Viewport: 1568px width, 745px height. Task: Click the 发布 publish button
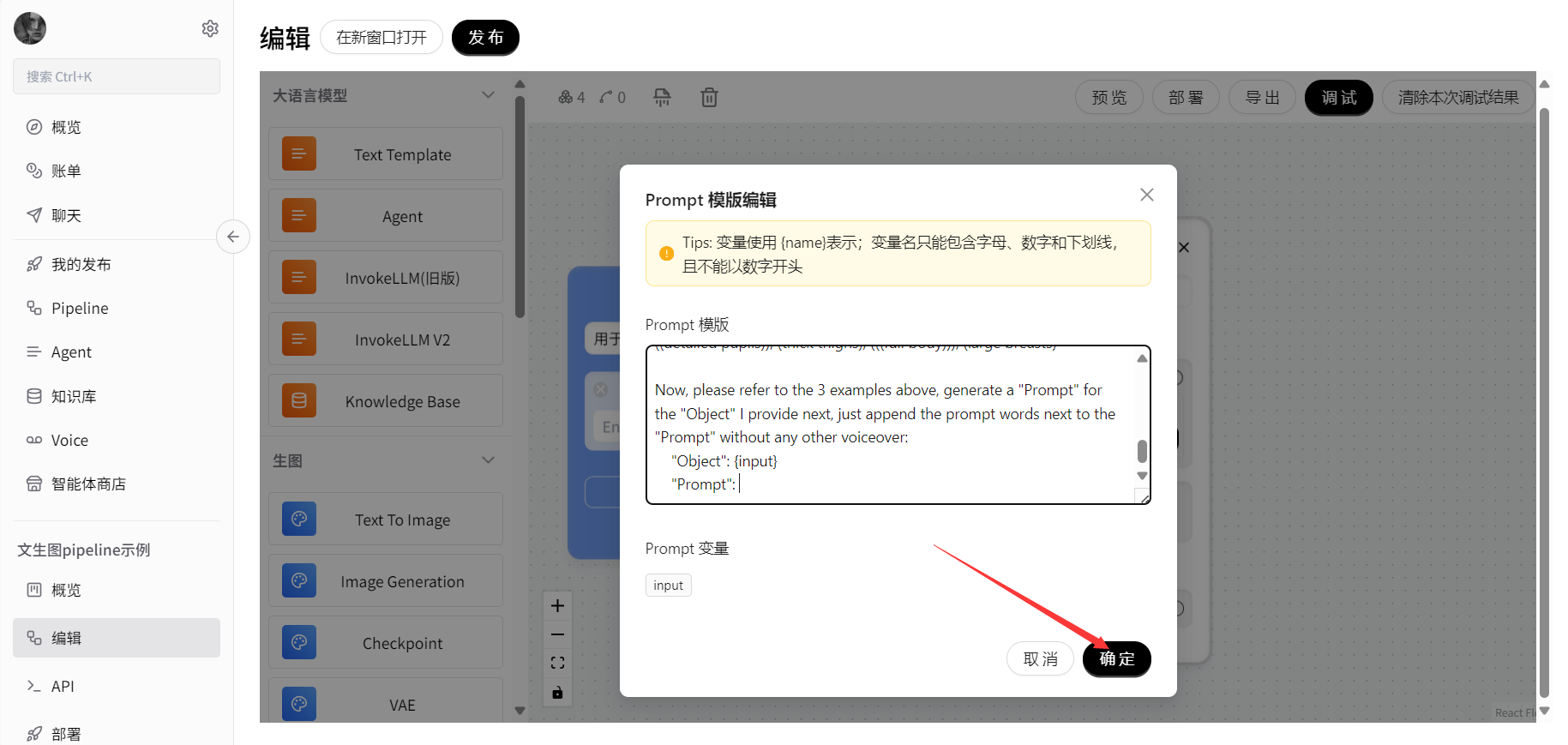(485, 38)
